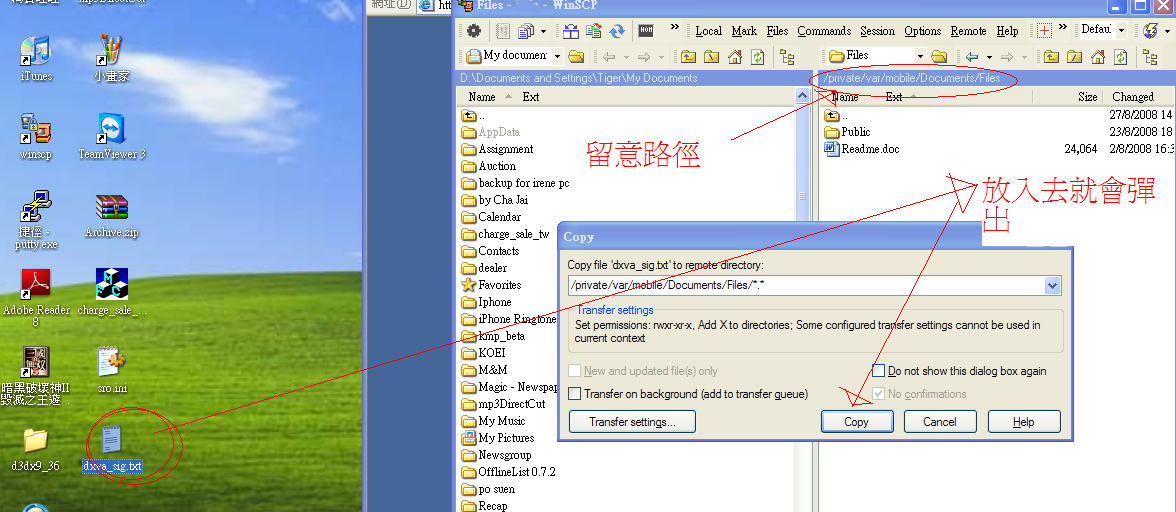Enable Transfer on background checkbox

pos(575,394)
